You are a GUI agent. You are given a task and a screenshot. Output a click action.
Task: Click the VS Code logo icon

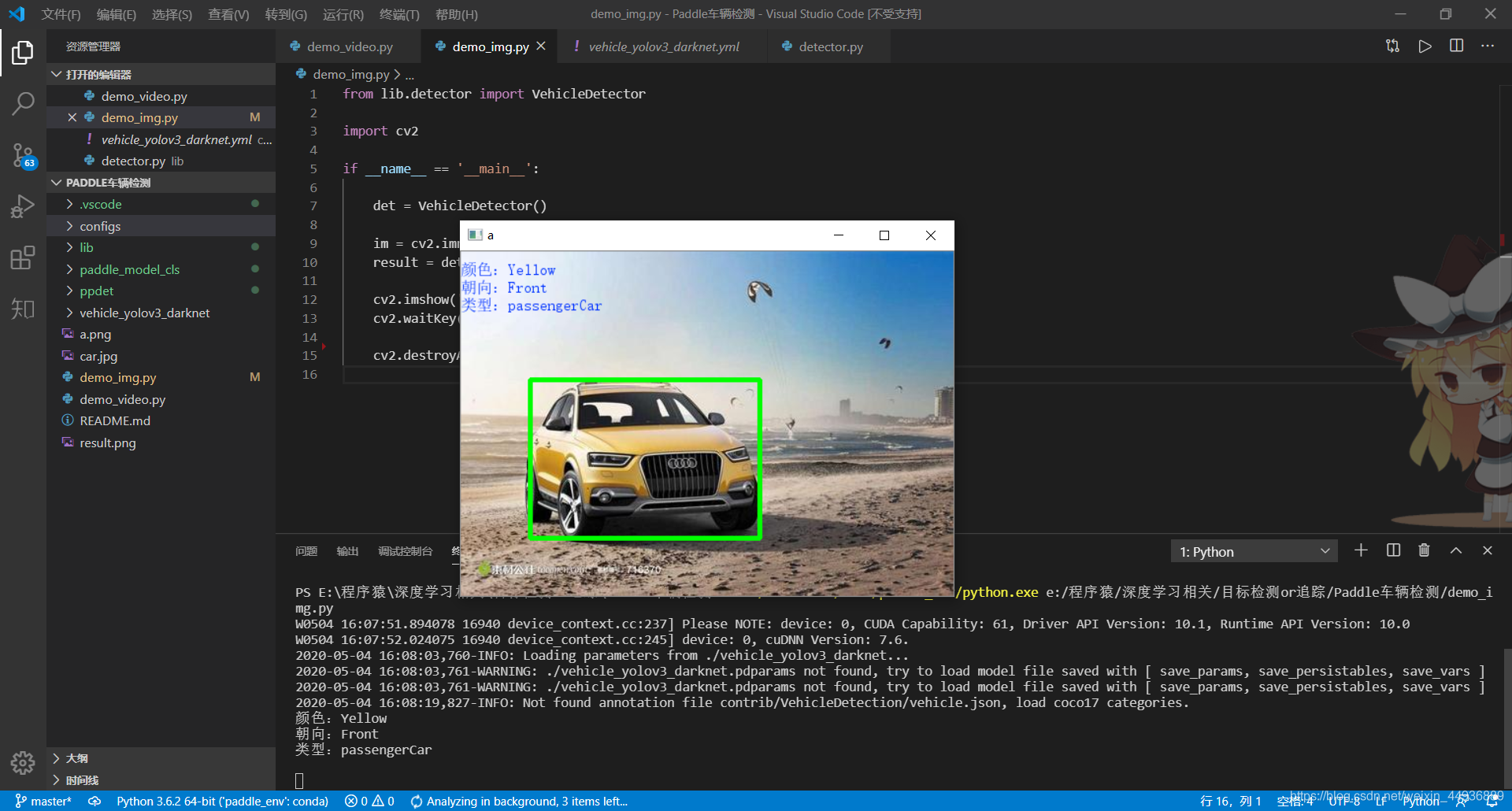(17, 14)
